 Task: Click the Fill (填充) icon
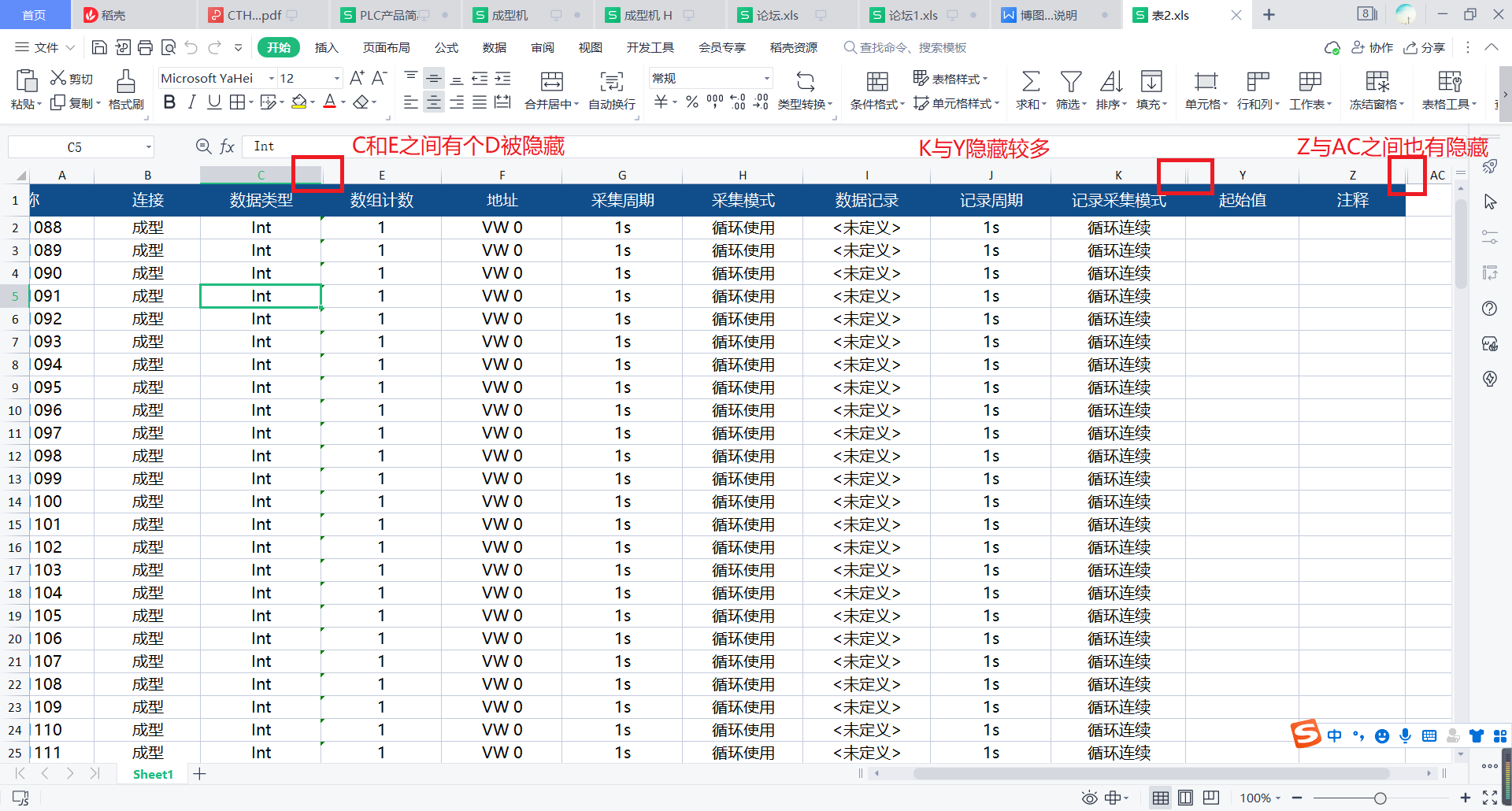coord(1151,81)
